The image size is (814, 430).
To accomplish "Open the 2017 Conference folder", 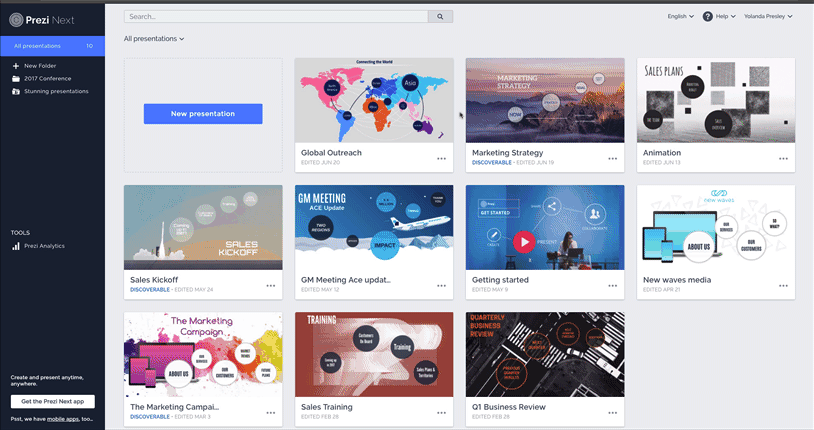I will tap(47, 78).
